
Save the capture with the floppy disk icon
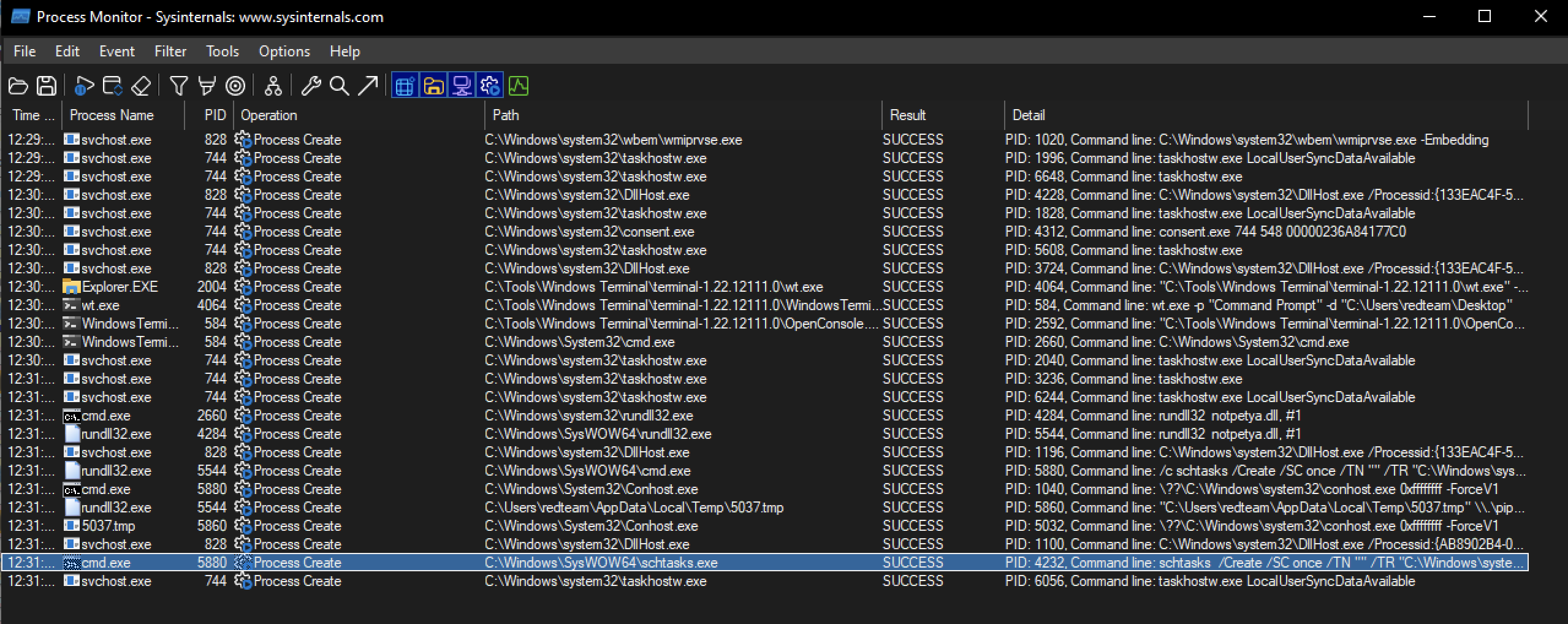[47, 86]
